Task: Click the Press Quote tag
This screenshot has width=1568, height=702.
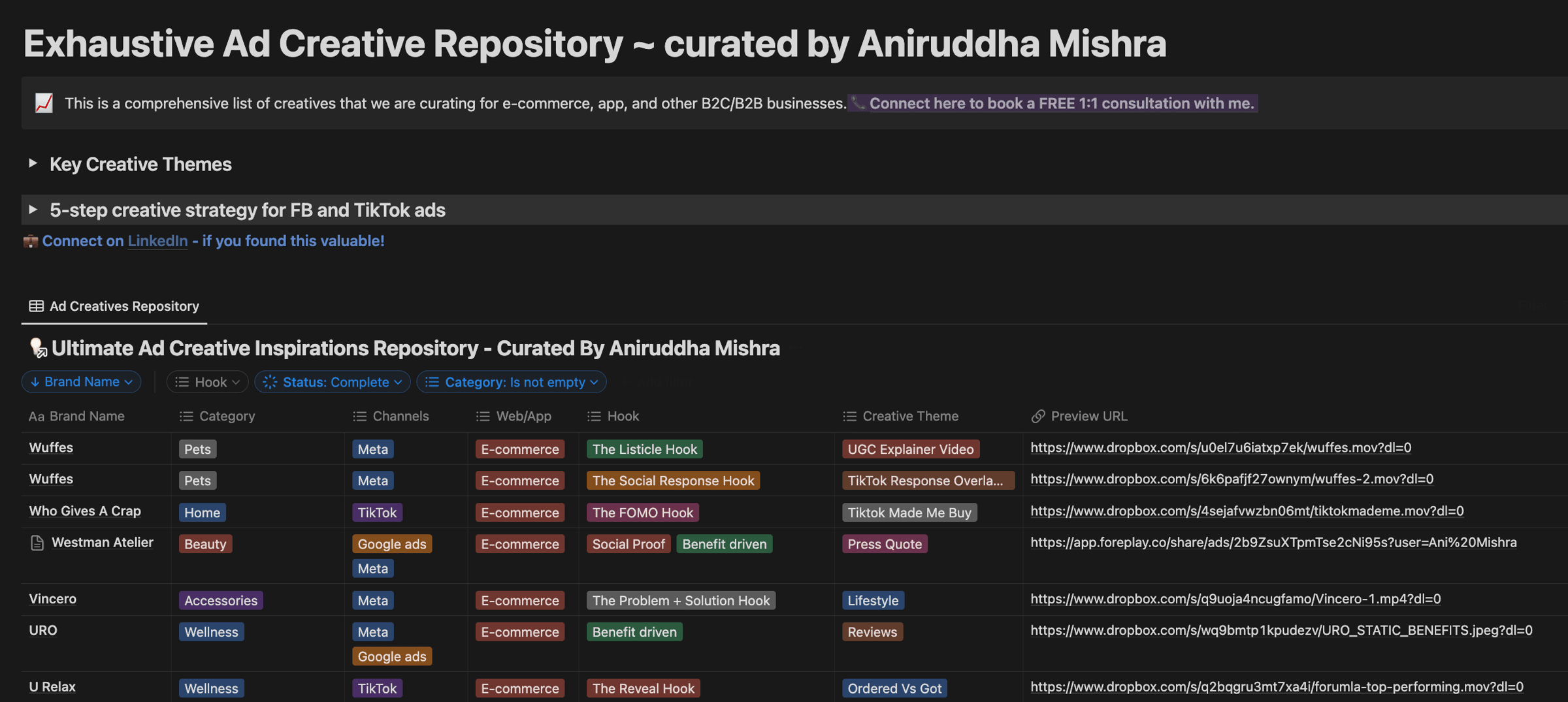Action: [x=885, y=544]
